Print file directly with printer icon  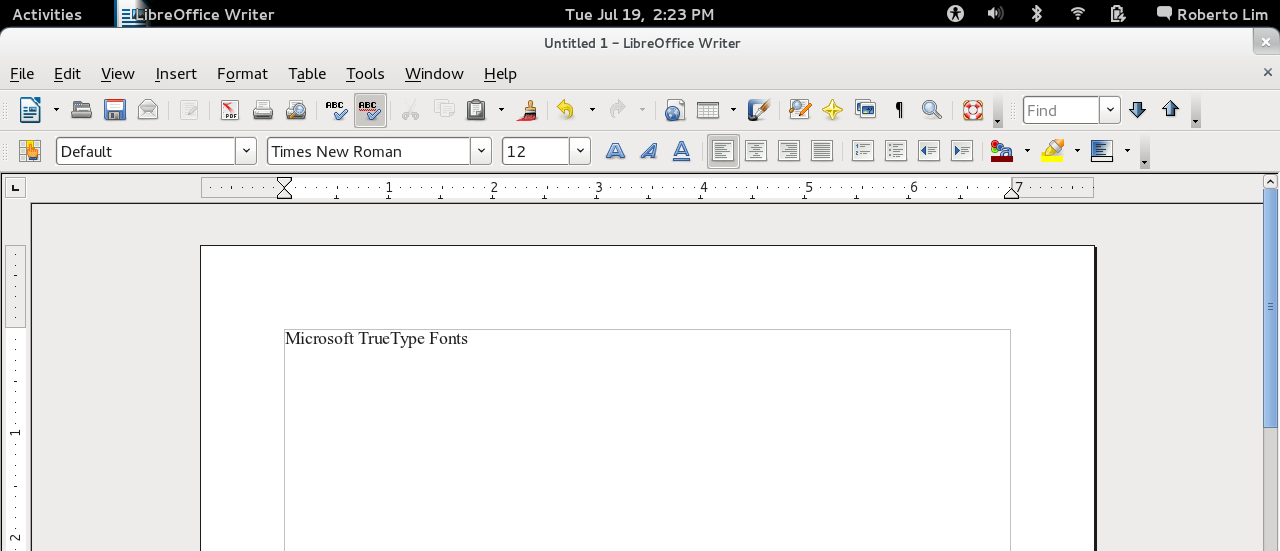263,110
